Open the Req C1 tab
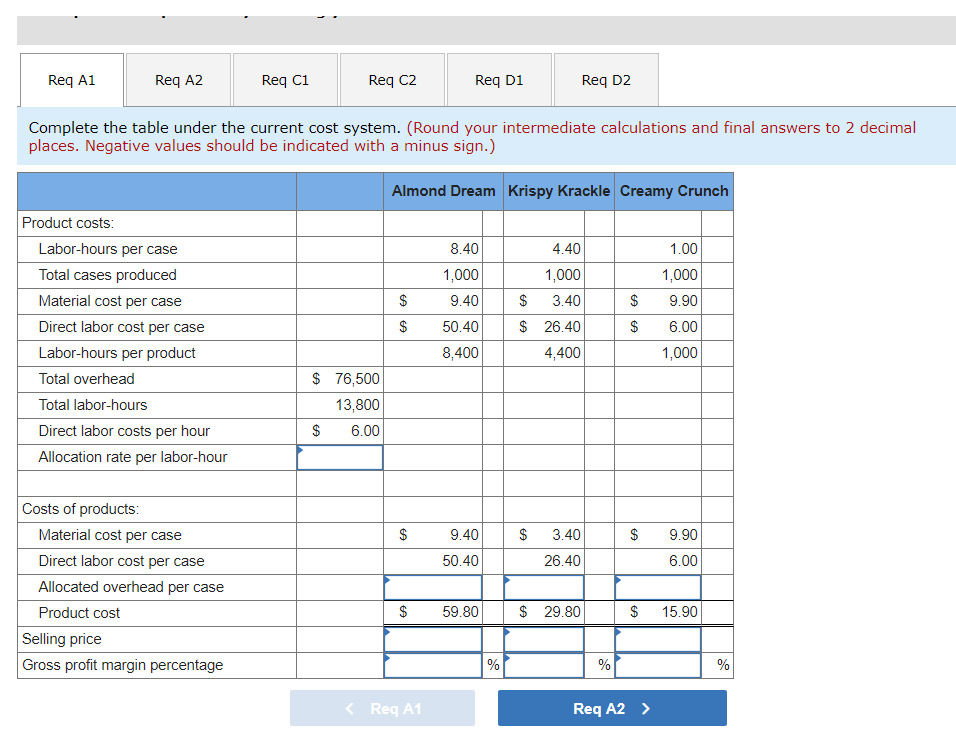Screen dimensions: 956x739 coord(285,80)
